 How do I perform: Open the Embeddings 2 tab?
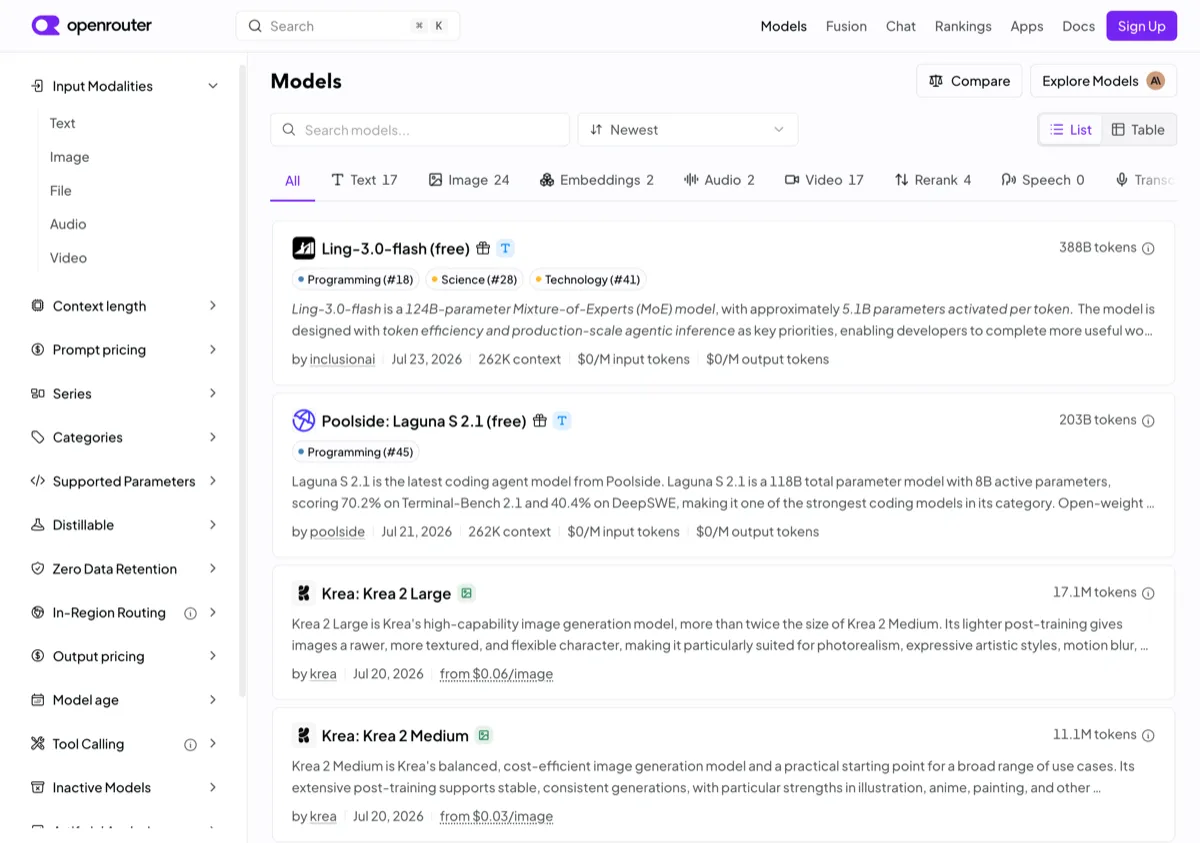(x=596, y=180)
